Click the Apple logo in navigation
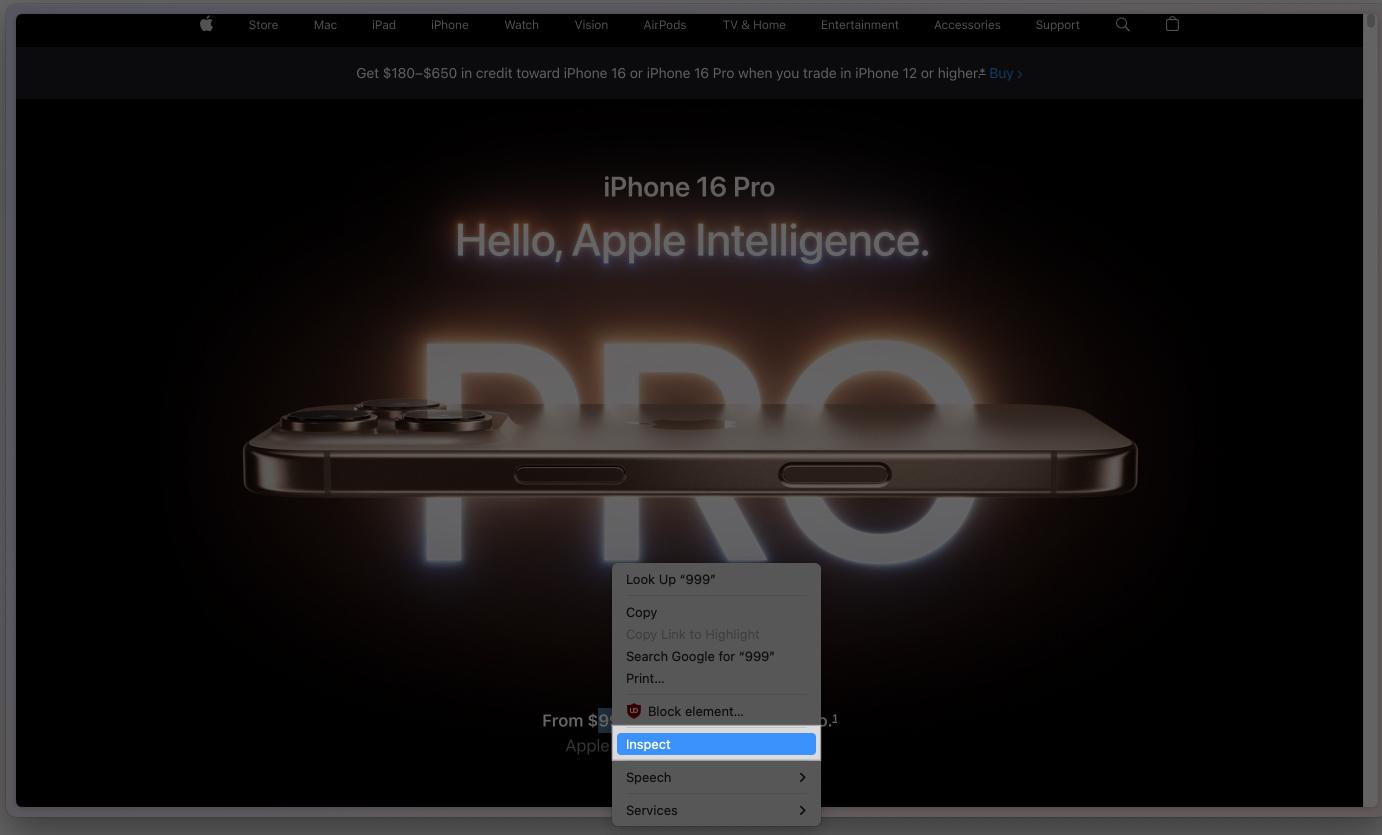The height and width of the screenshot is (835, 1382). tap(206, 24)
